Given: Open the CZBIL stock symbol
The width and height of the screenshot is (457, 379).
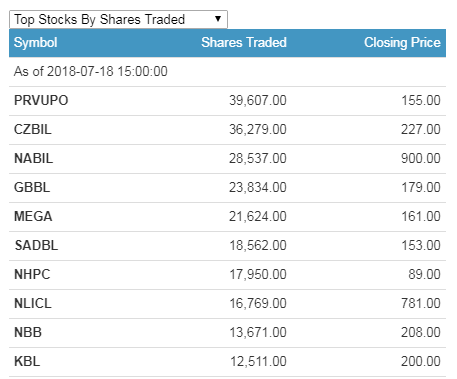Looking at the screenshot, I should 33,129.
